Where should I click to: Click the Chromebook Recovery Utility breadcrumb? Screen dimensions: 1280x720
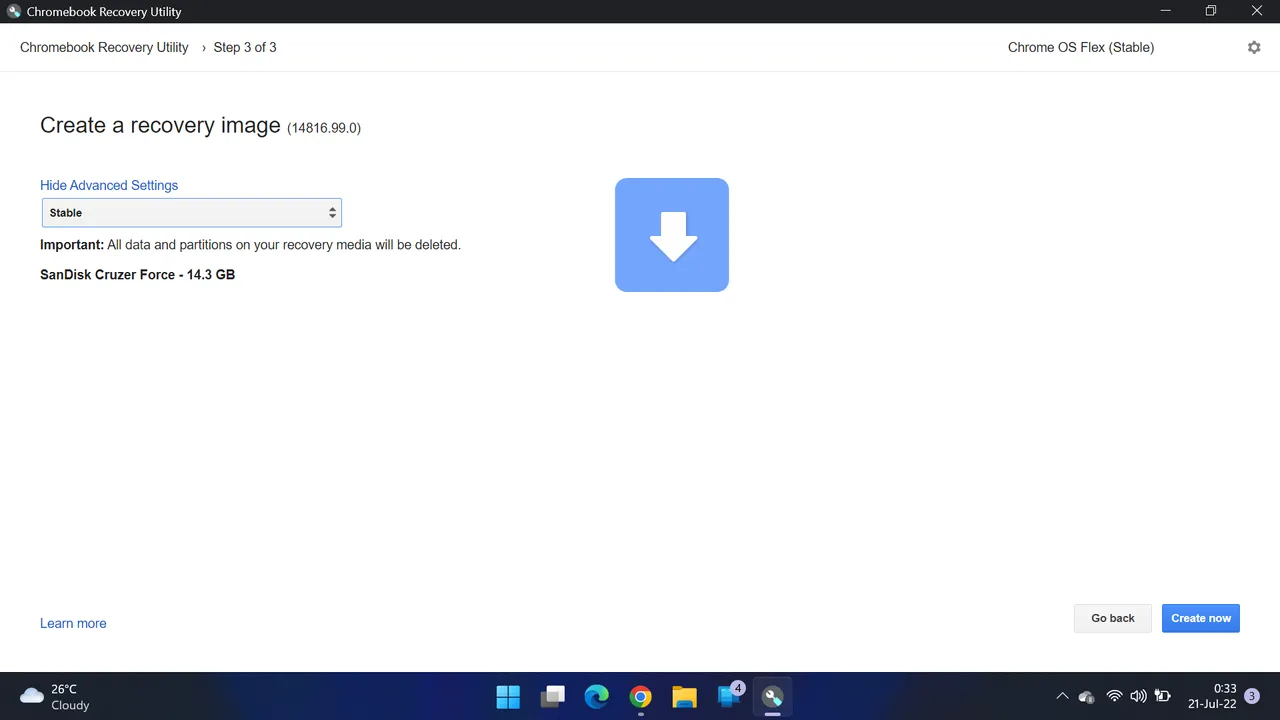tap(104, 47)
